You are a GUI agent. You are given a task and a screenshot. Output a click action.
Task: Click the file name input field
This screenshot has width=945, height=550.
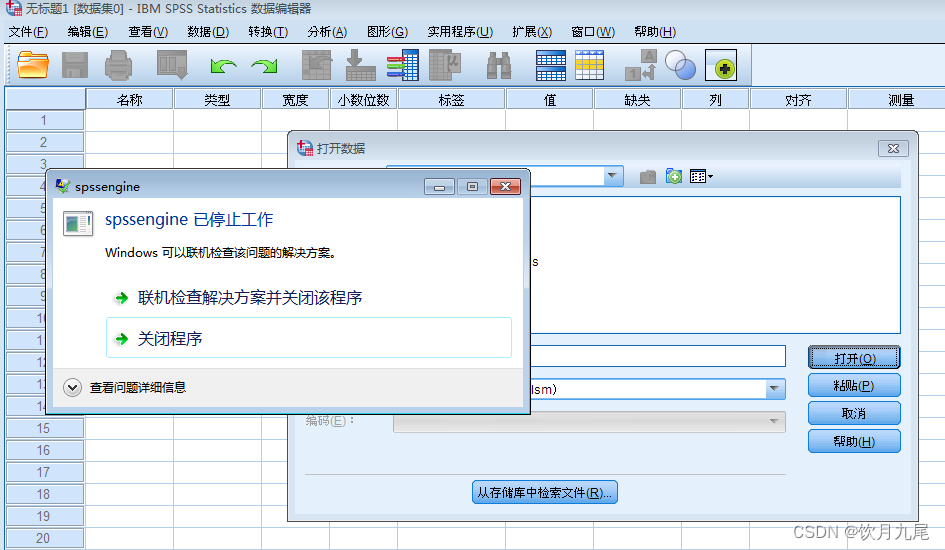(x=658, y=356)
